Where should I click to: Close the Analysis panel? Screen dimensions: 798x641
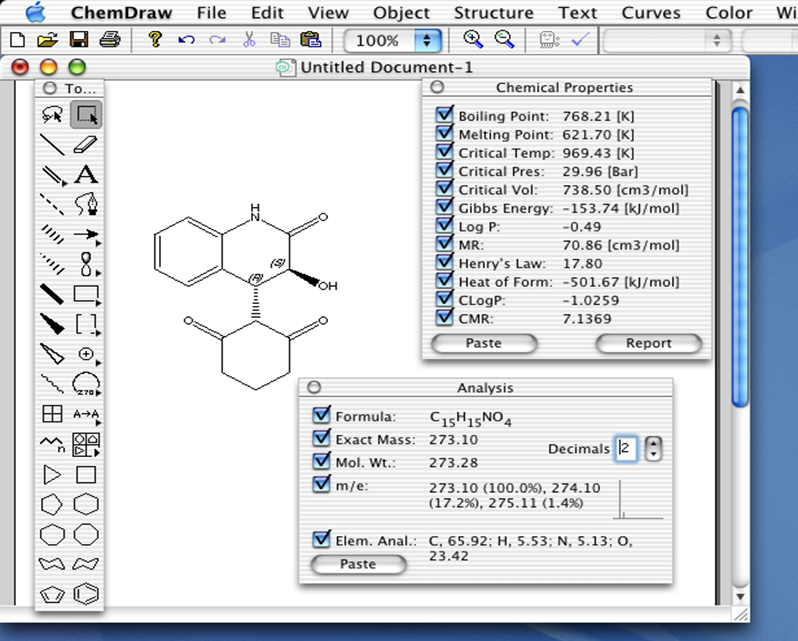314,387
